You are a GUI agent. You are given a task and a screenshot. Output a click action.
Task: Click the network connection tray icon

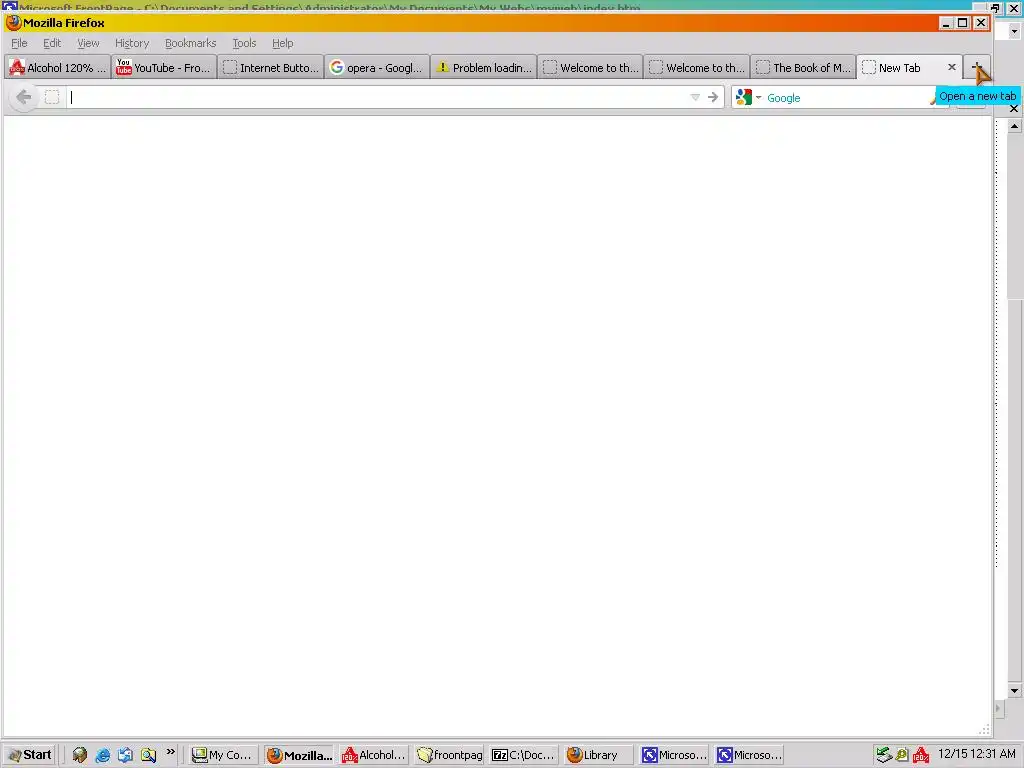point(884,755)
